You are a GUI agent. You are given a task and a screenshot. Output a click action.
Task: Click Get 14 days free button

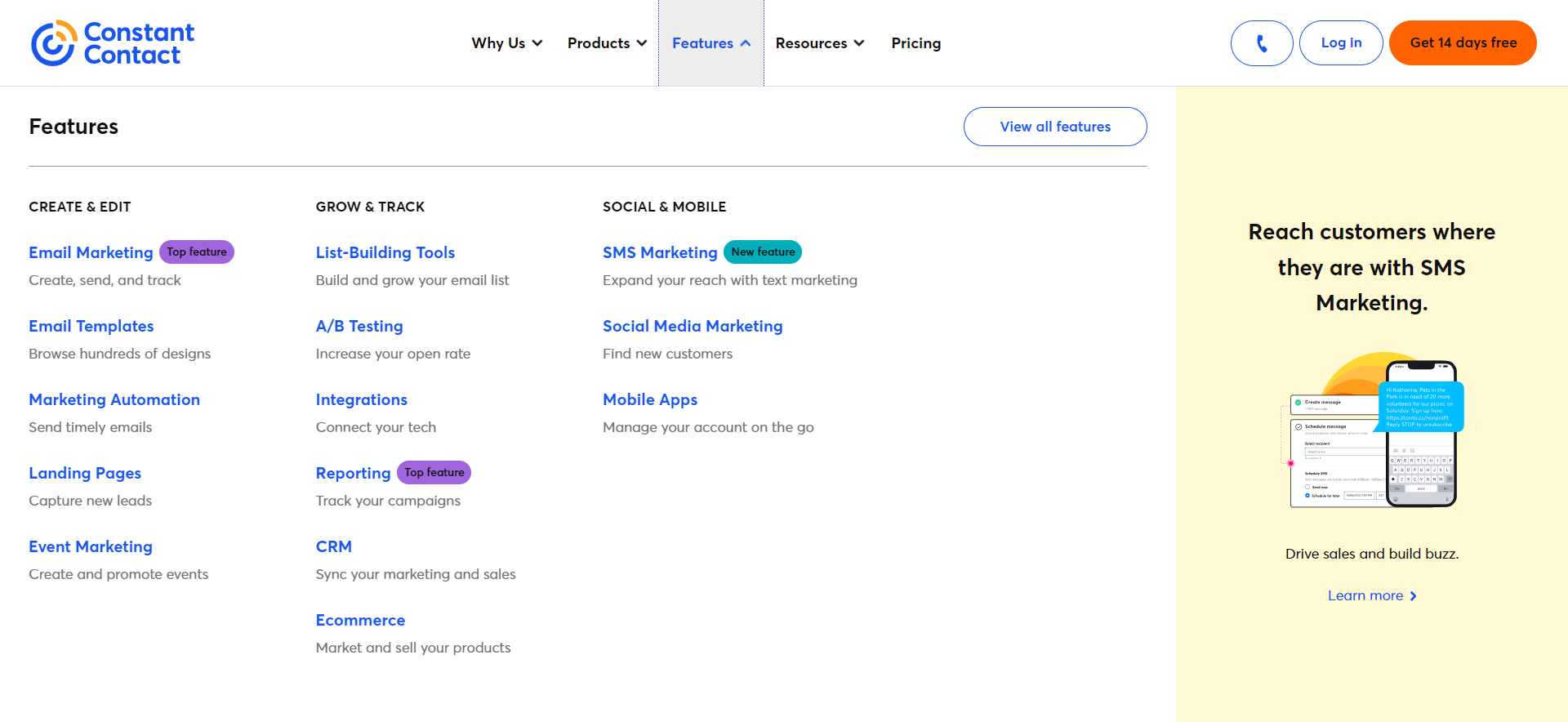click(1463, 43)
